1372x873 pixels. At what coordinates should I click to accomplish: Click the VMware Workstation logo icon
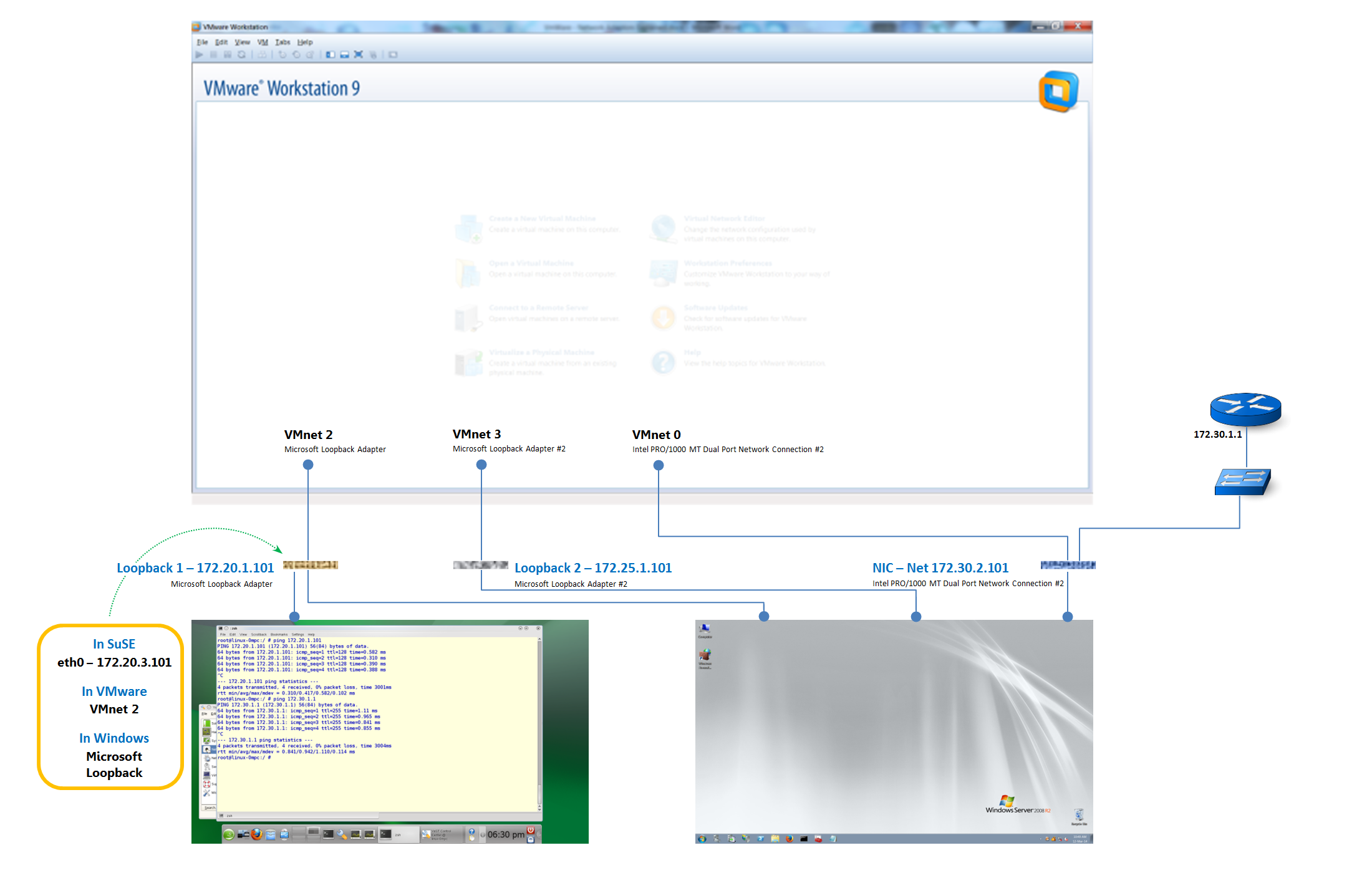(x=1058, y=91)
